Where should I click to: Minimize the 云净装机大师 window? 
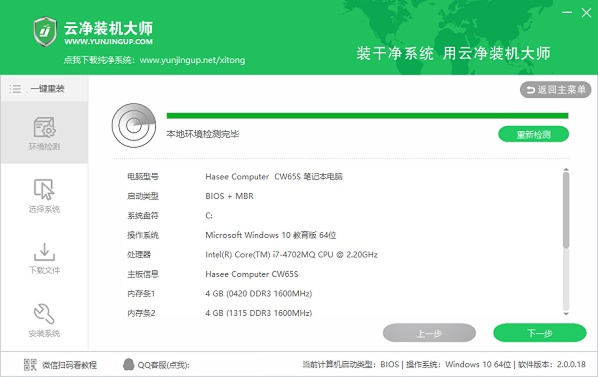click(x=567, y=13)
